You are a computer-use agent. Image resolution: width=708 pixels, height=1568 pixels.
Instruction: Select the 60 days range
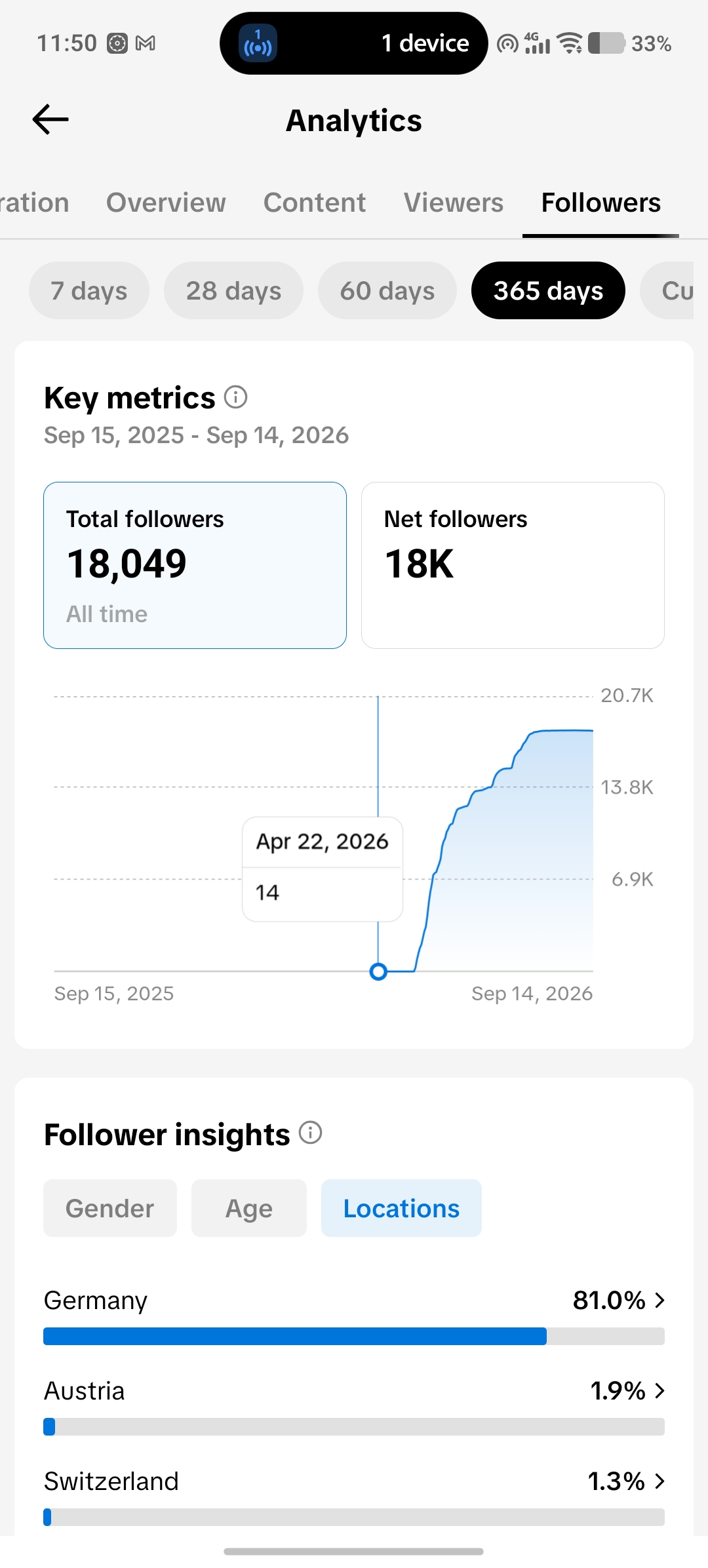click(x=387, y=290)
